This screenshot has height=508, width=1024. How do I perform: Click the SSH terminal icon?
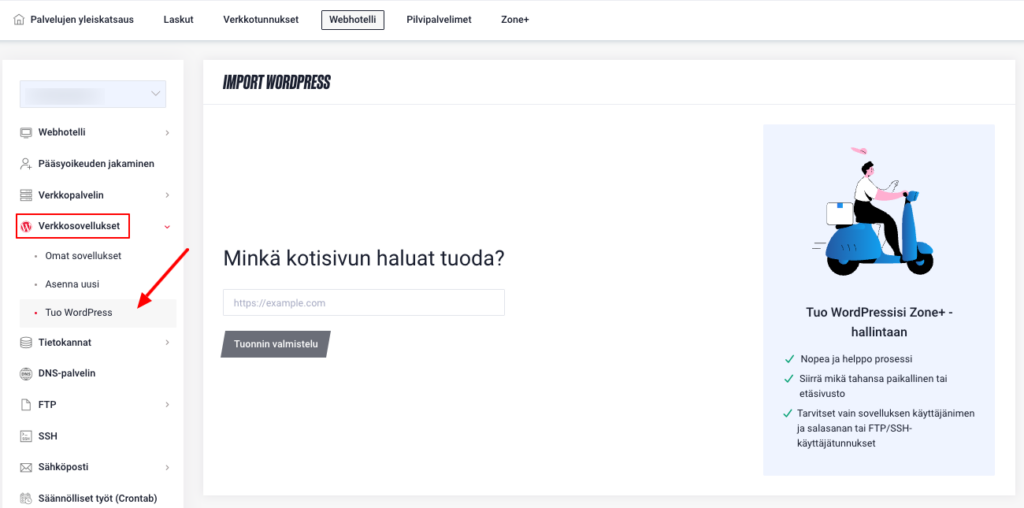(x=26, y=436)
